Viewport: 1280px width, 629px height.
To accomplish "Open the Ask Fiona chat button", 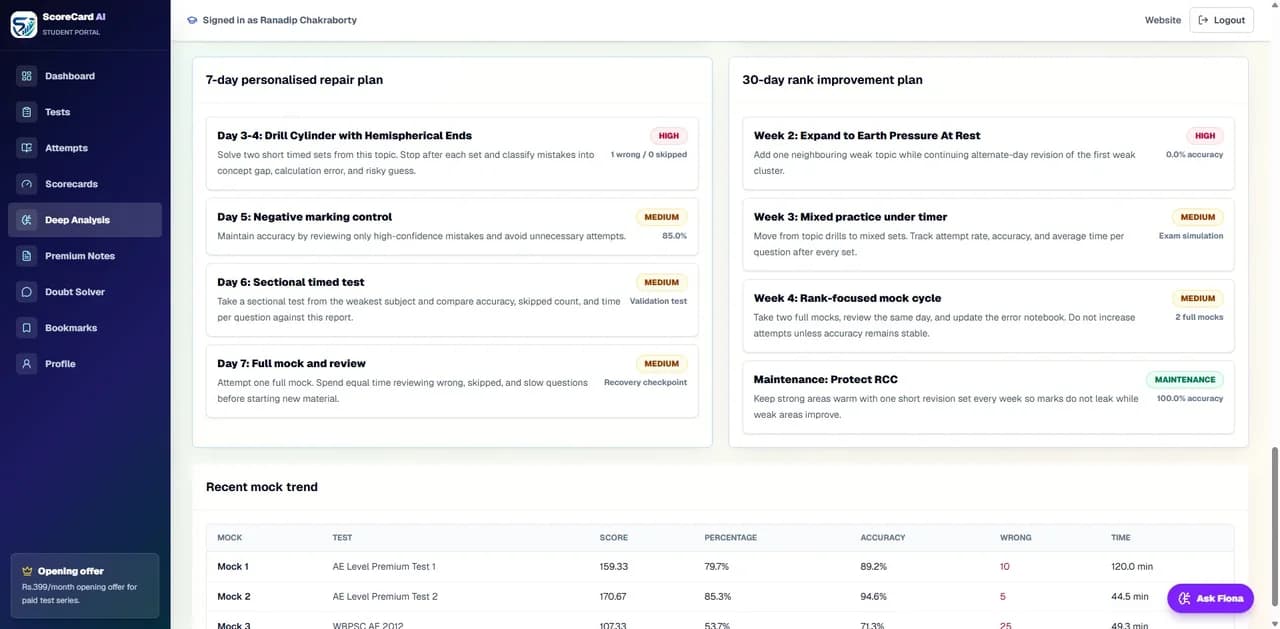I will tap(1210, 598).
